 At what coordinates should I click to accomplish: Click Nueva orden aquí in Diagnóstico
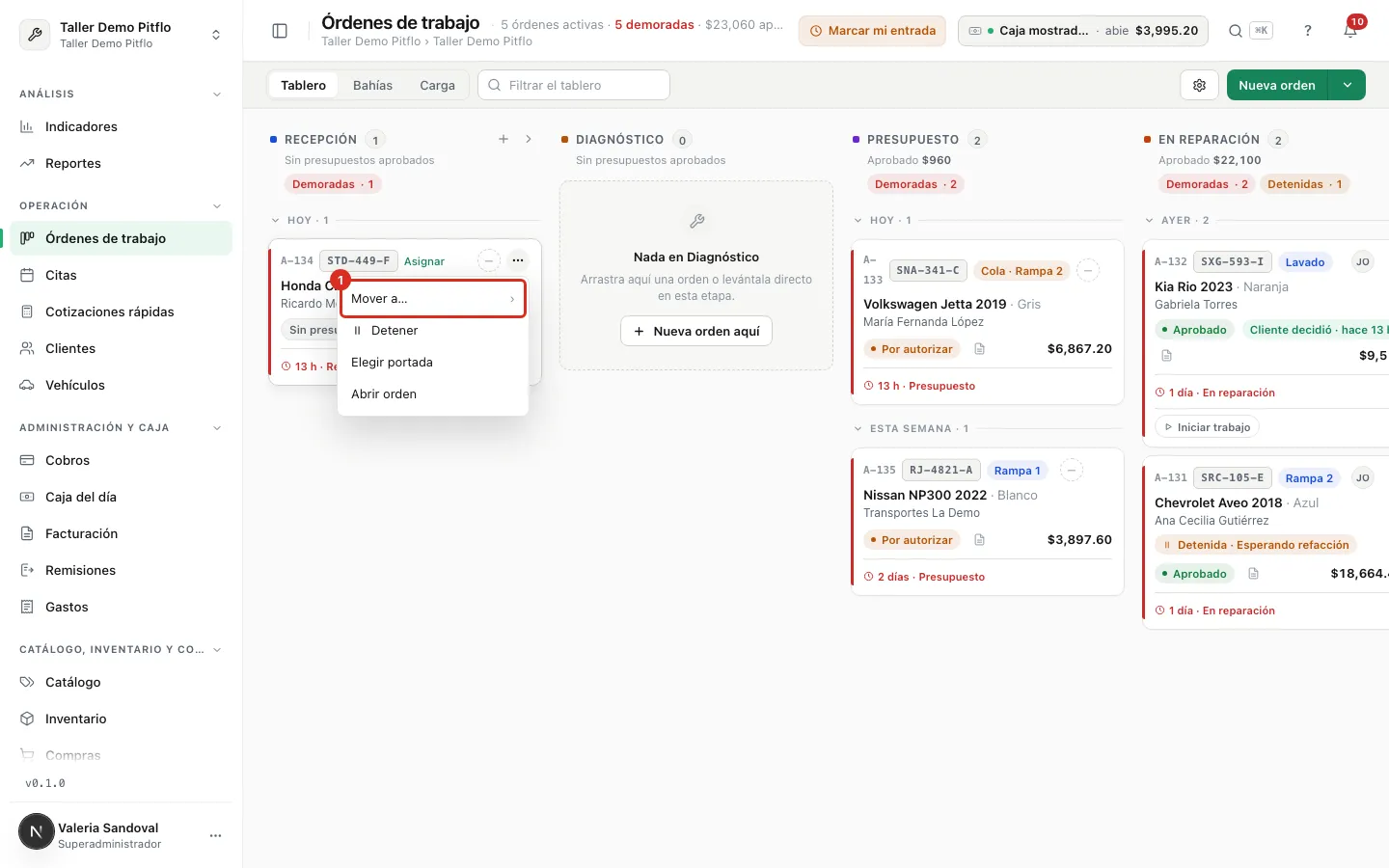[696, 331]
